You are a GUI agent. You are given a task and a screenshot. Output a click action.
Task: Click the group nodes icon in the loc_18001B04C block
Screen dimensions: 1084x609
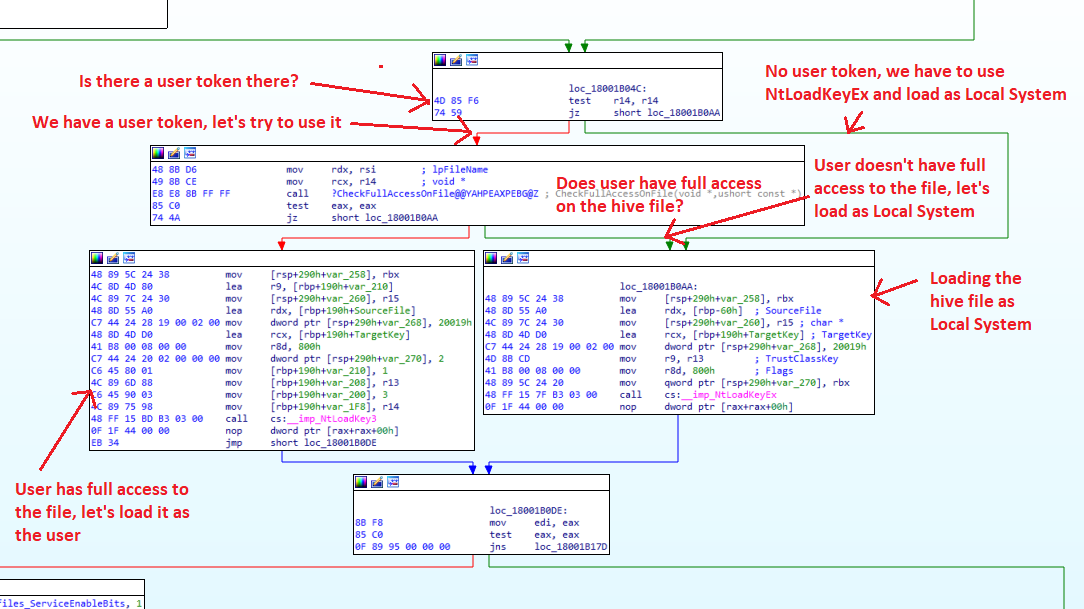coord(471,61)
